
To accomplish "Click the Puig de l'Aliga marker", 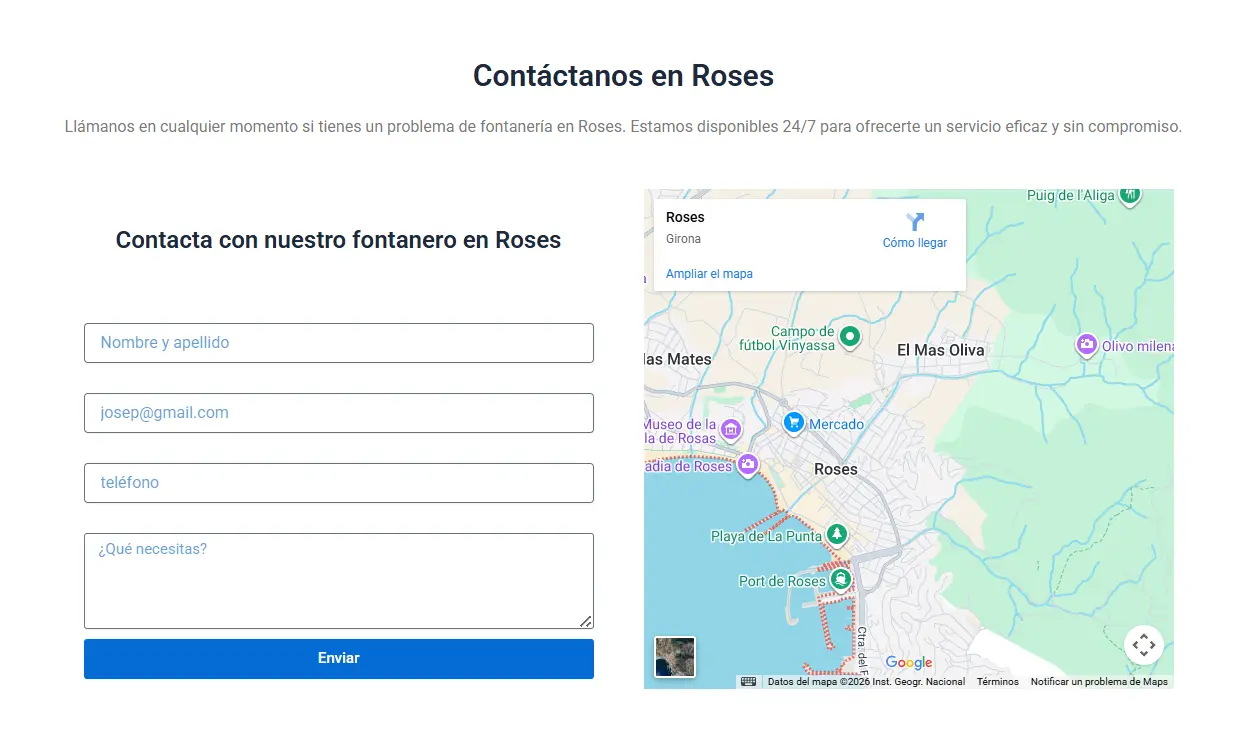I will (1130, 194).
